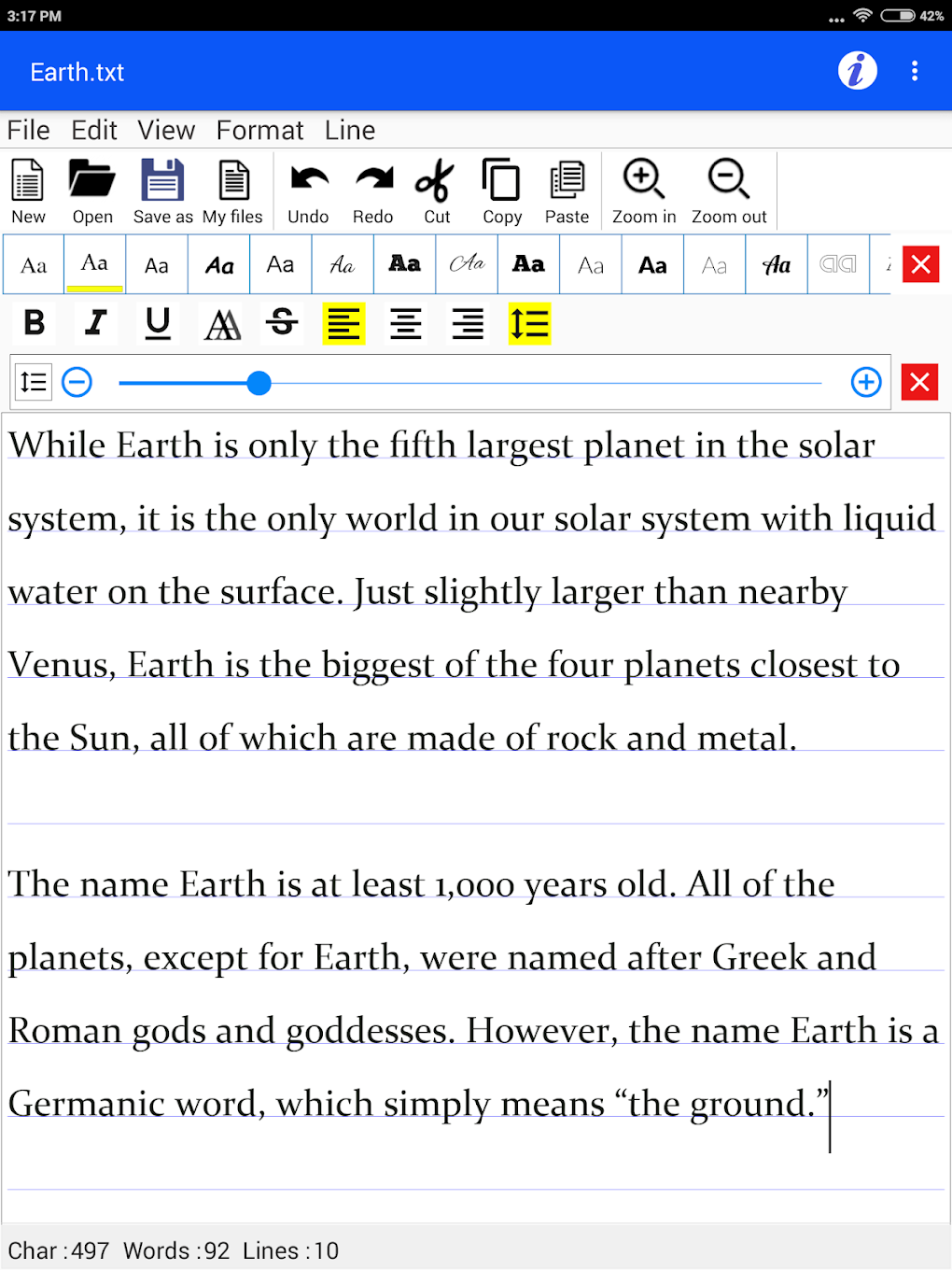Open the View menu
952x1270 pixels.
[166, 130]
